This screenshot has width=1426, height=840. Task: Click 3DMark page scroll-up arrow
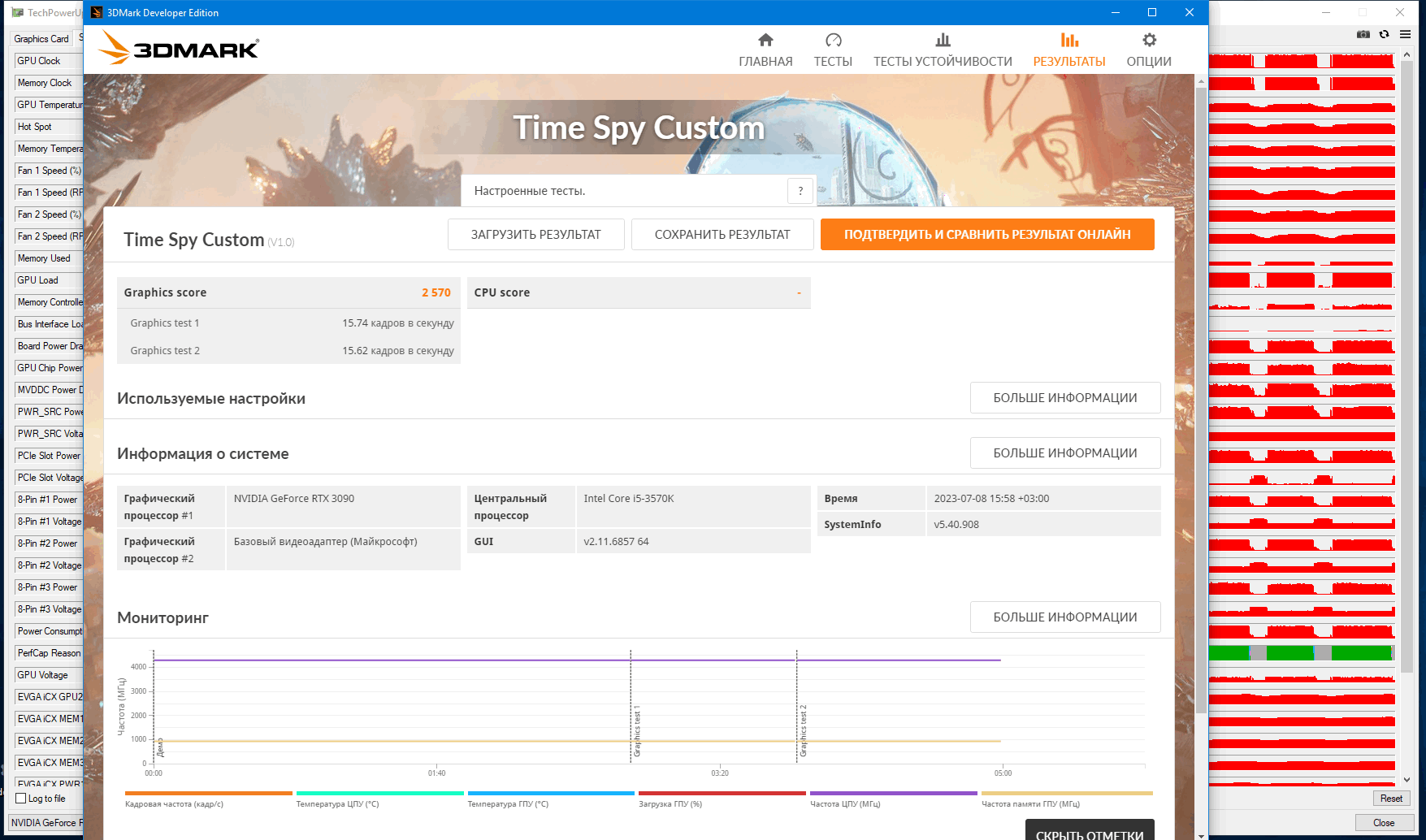(1201, 81)
